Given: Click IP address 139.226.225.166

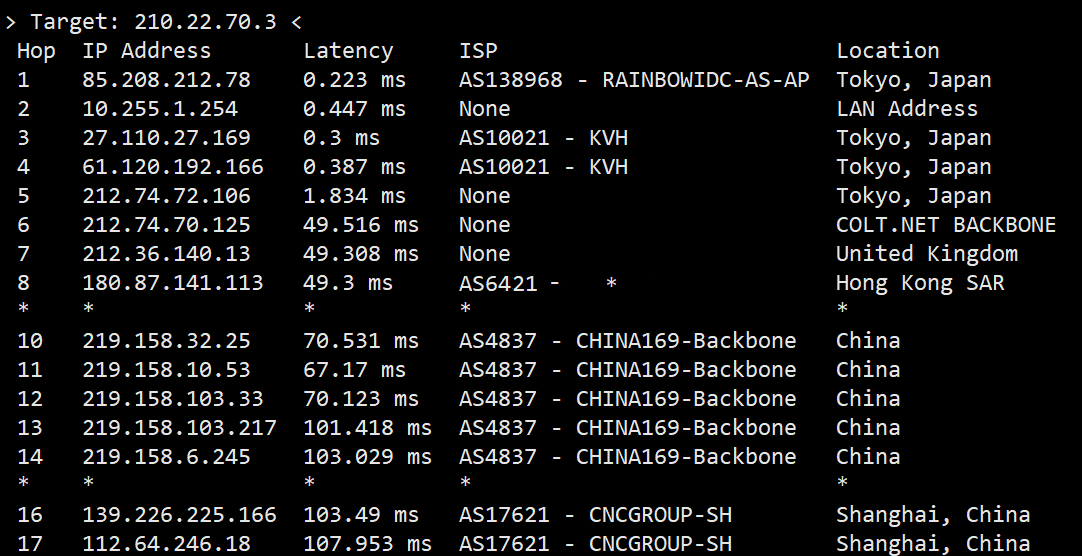Looking at the screenshot, I should (x=179, y=515).
